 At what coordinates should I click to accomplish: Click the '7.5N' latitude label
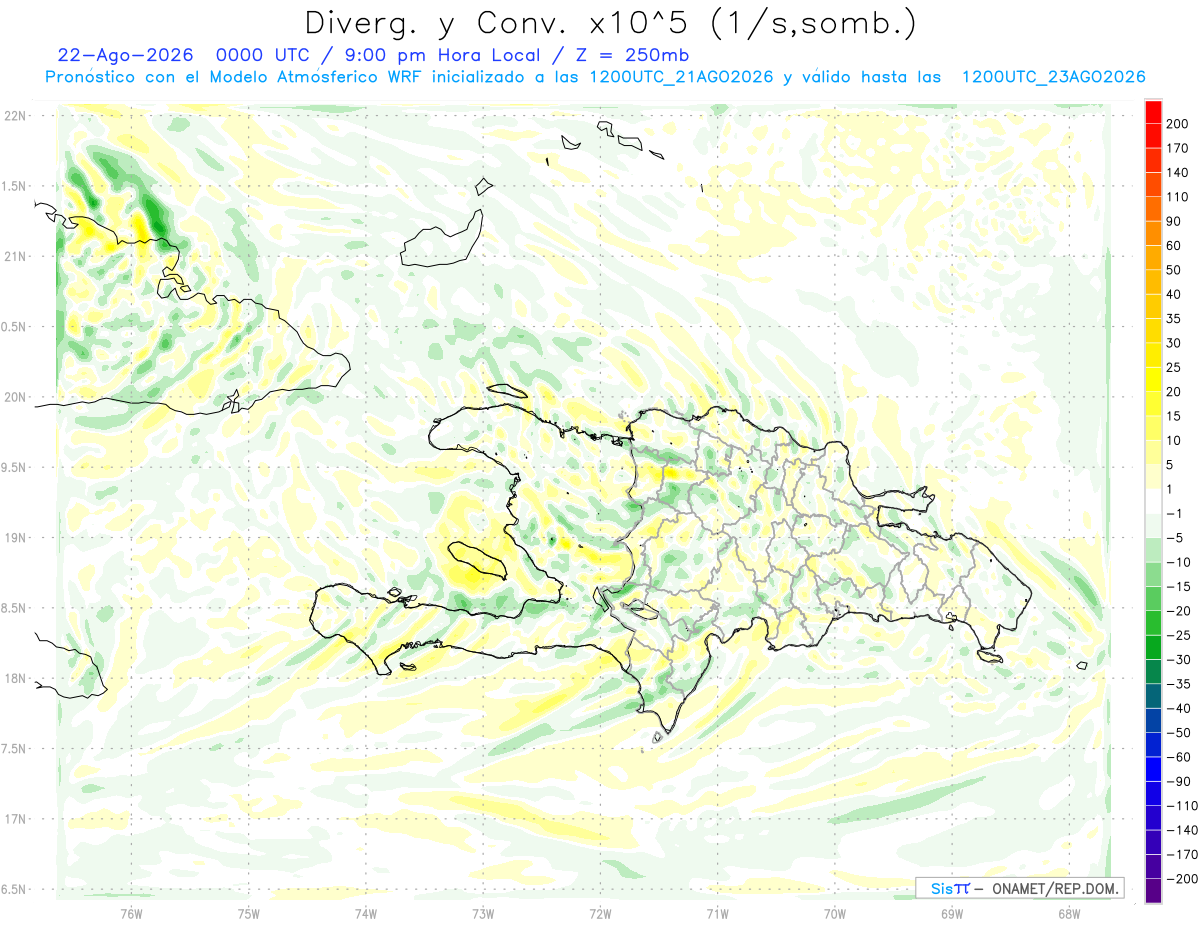pos(13,749)
